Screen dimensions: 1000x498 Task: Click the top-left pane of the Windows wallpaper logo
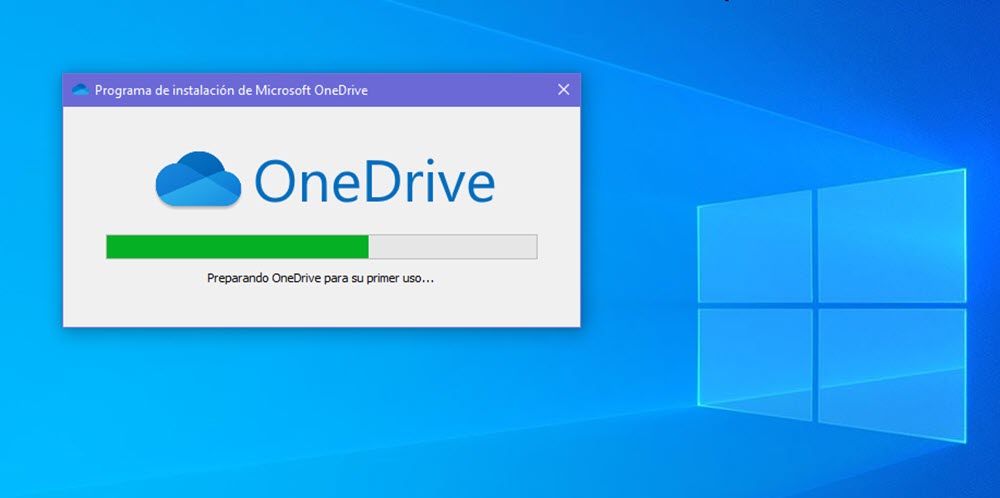click(x=754, y=246)
